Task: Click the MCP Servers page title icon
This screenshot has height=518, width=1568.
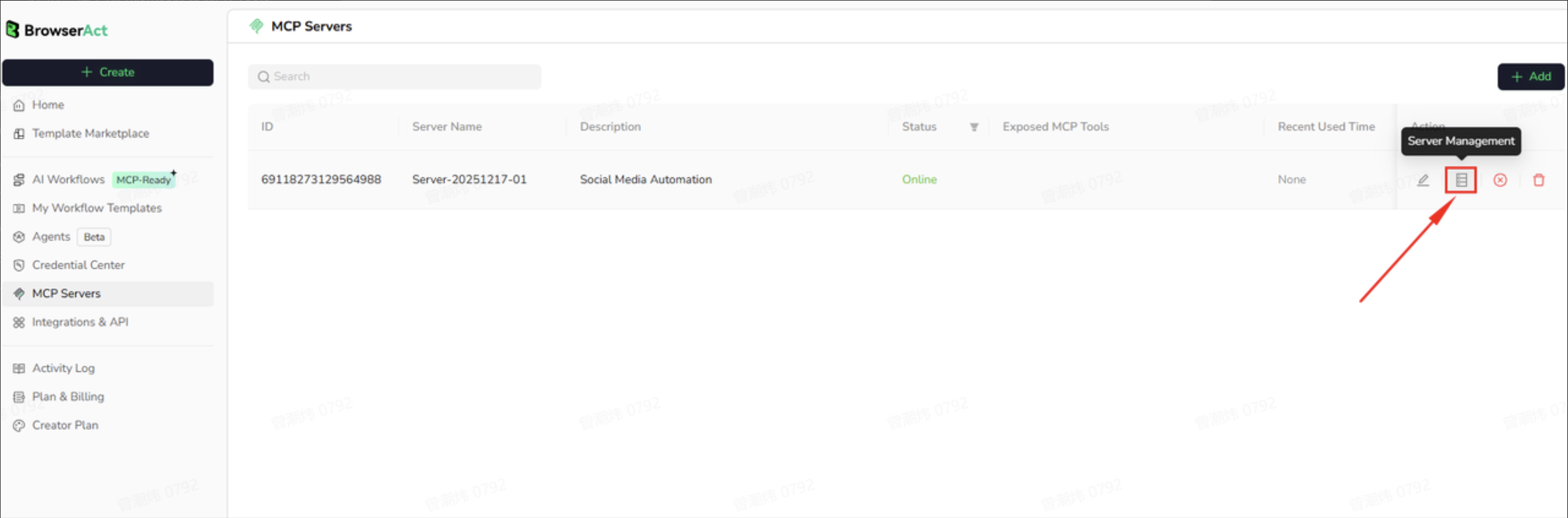Action: tap(256, 26)
